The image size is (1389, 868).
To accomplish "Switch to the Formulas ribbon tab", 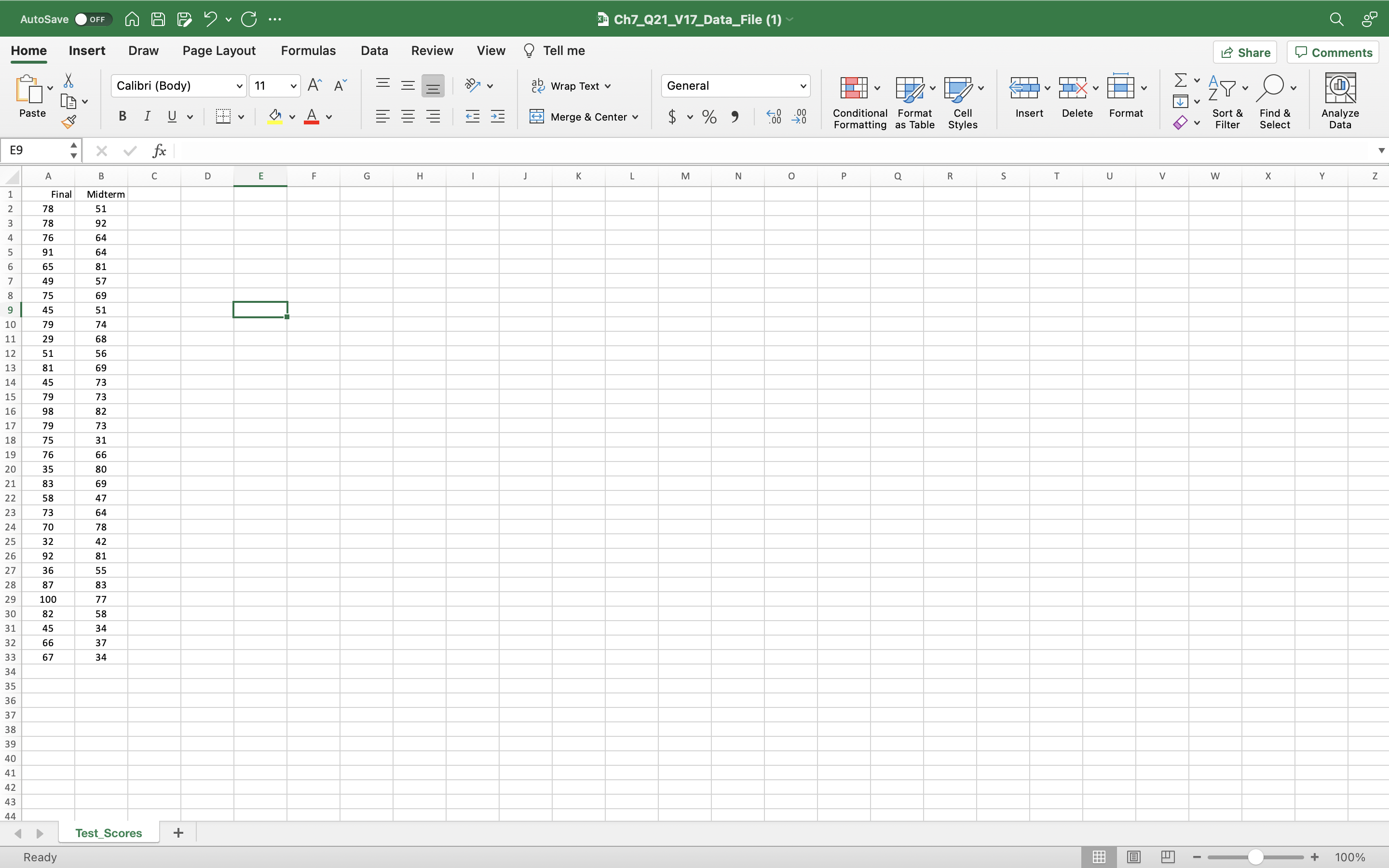I will pyautogui.click(x=308, y=51).
